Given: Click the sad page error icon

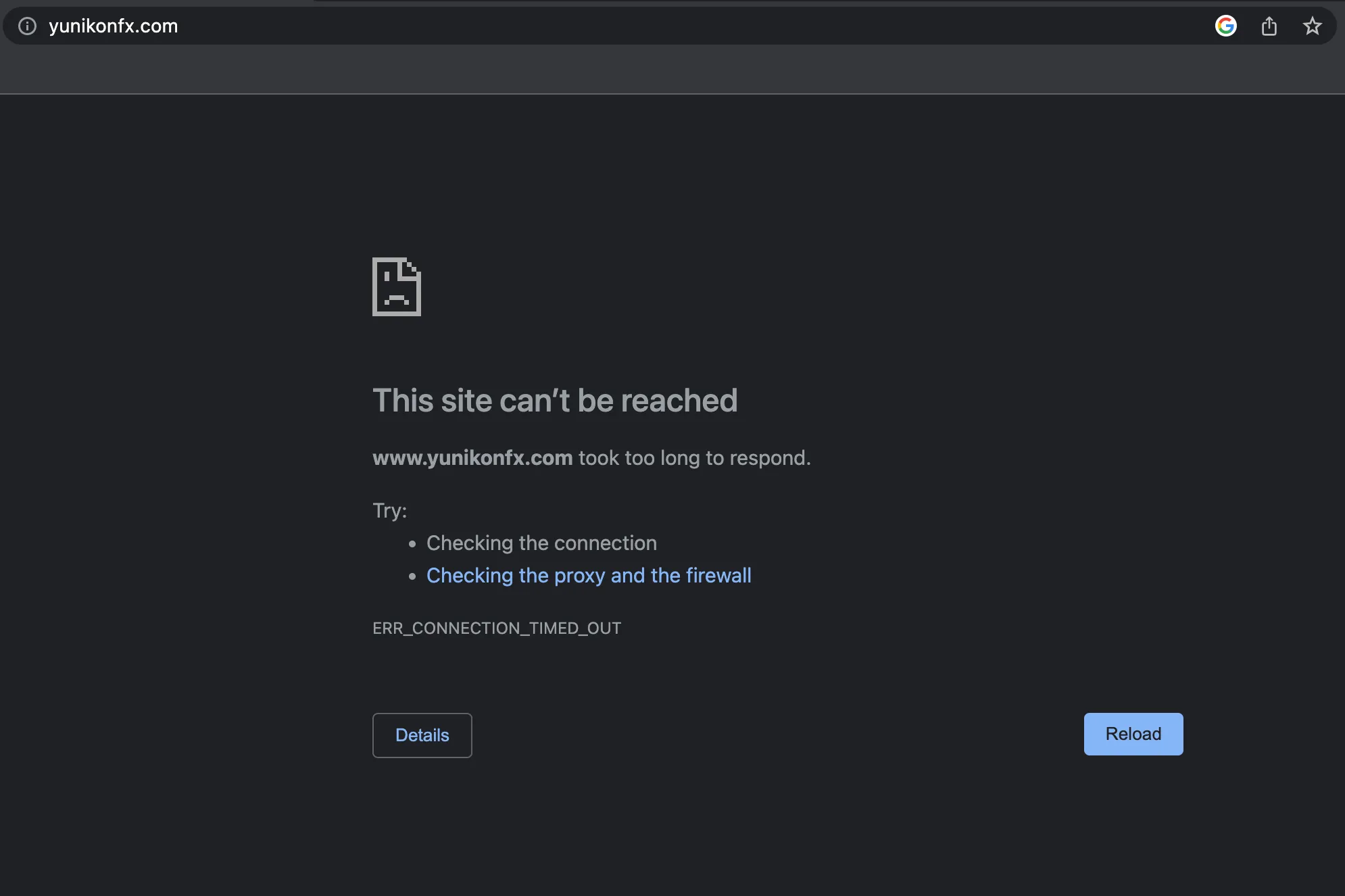Looking at the screenshot, I should pyautogui.click(x=397, y=287).
